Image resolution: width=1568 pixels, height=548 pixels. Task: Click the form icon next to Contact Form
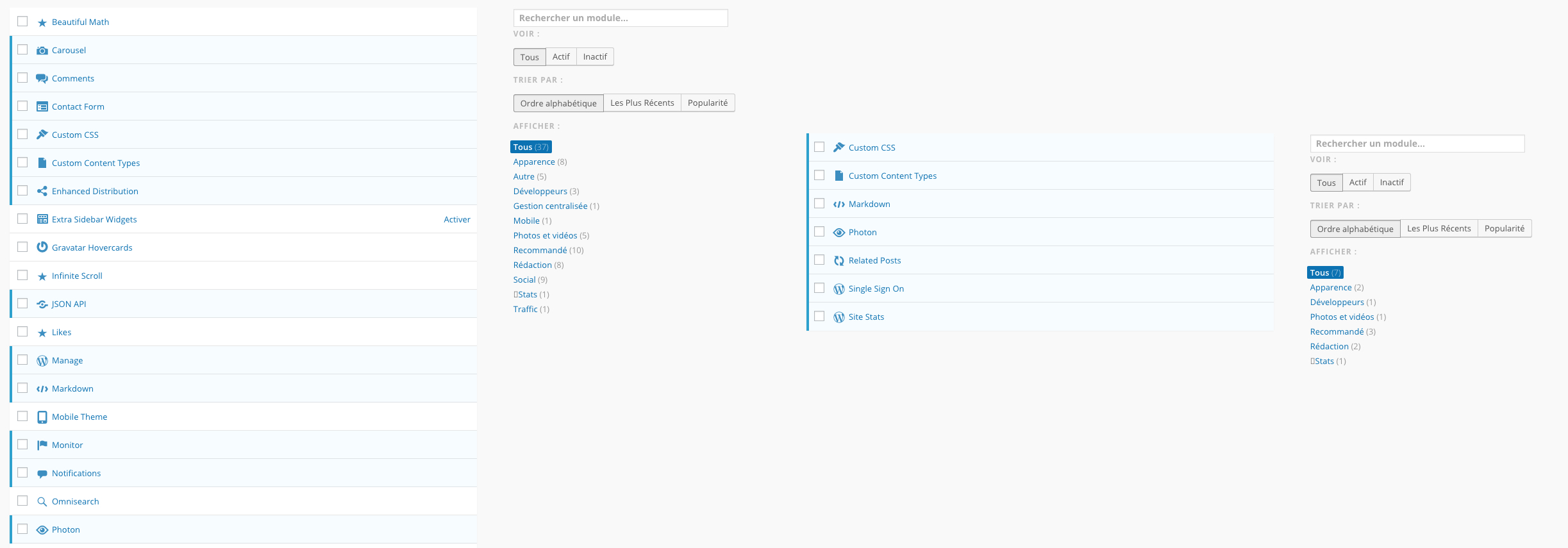[42, 107]
